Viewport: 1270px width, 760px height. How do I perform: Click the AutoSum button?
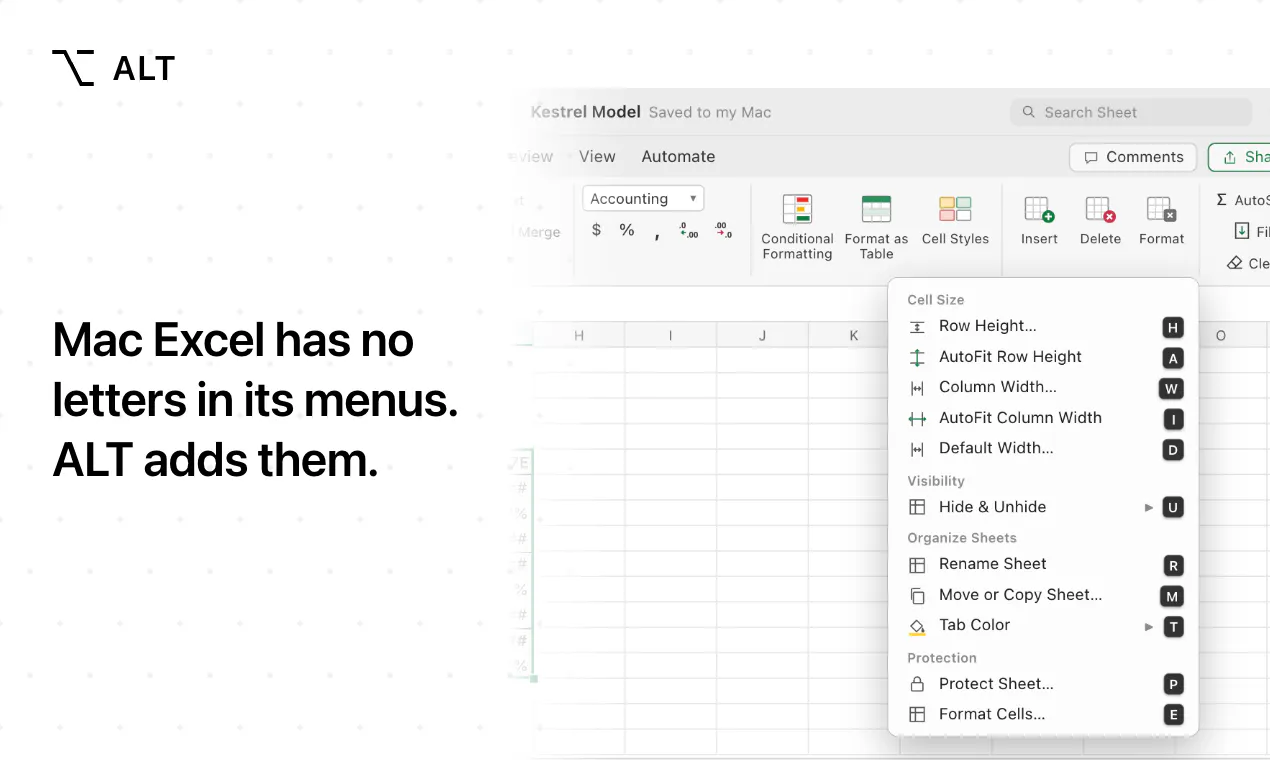coord(1242,200)
